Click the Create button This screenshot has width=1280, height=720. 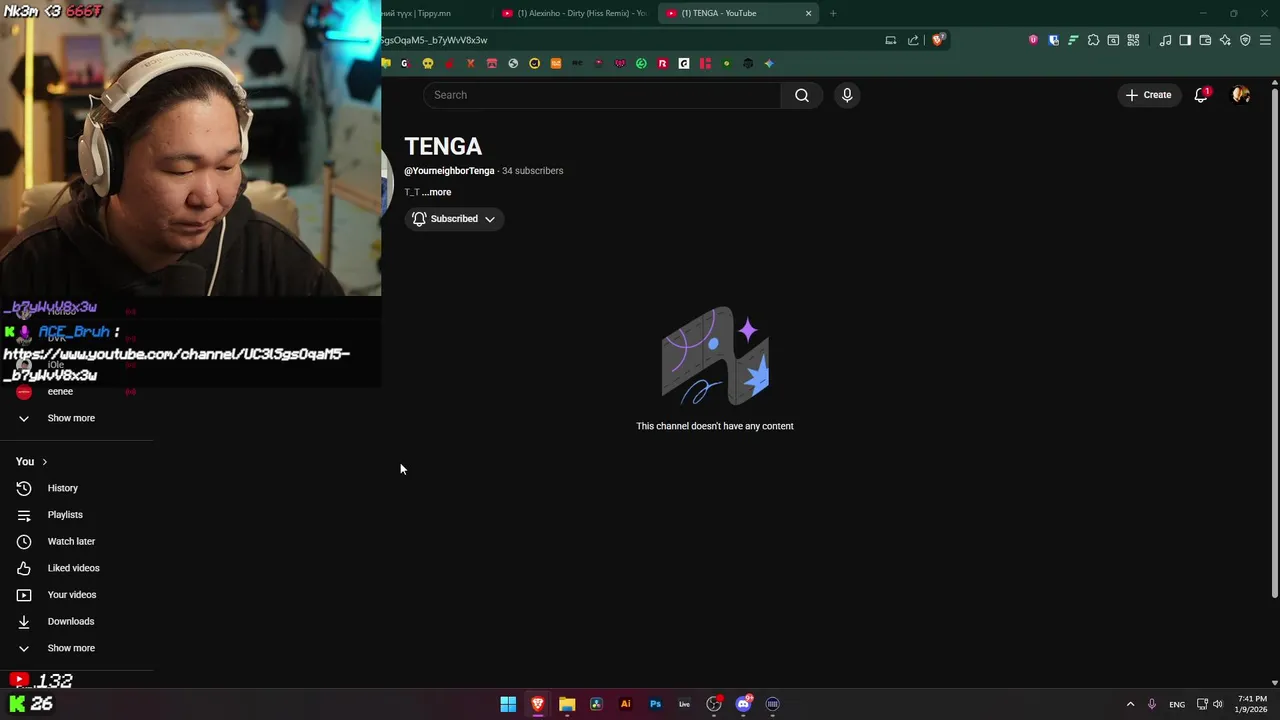point(1148,95)
